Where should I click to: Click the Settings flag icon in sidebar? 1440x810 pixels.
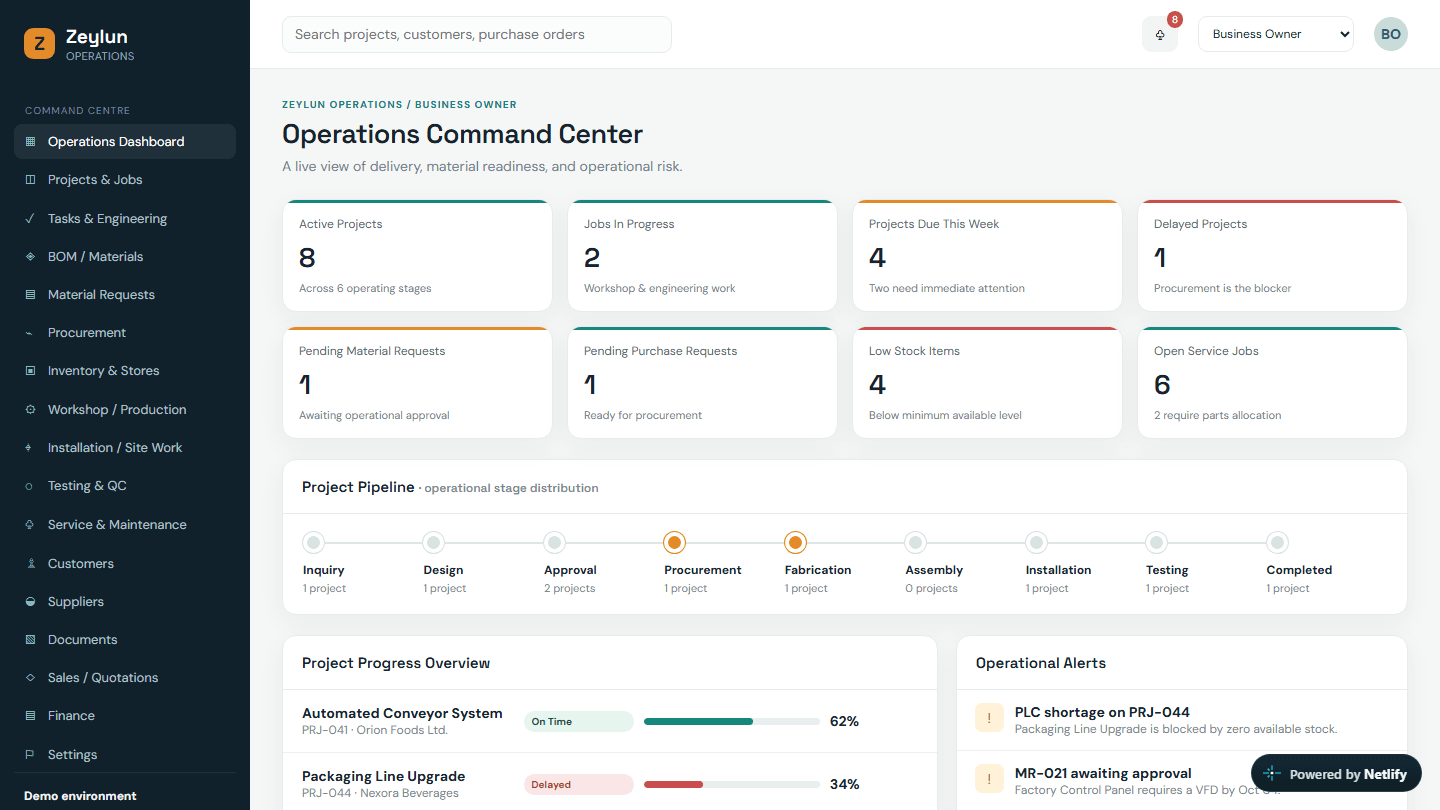(x=29, y=755)
